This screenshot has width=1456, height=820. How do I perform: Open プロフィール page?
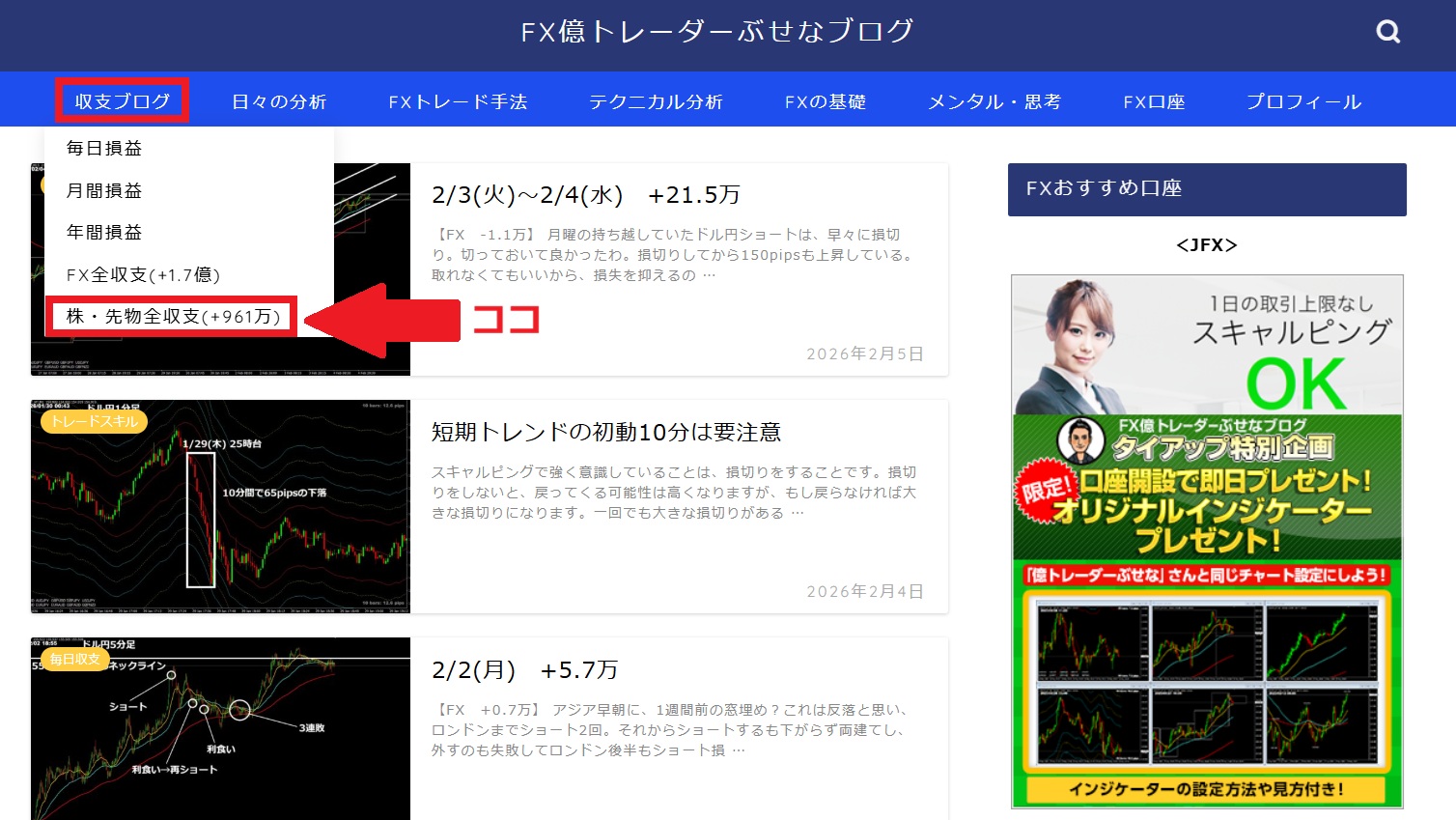click(x=1303, y=101)
